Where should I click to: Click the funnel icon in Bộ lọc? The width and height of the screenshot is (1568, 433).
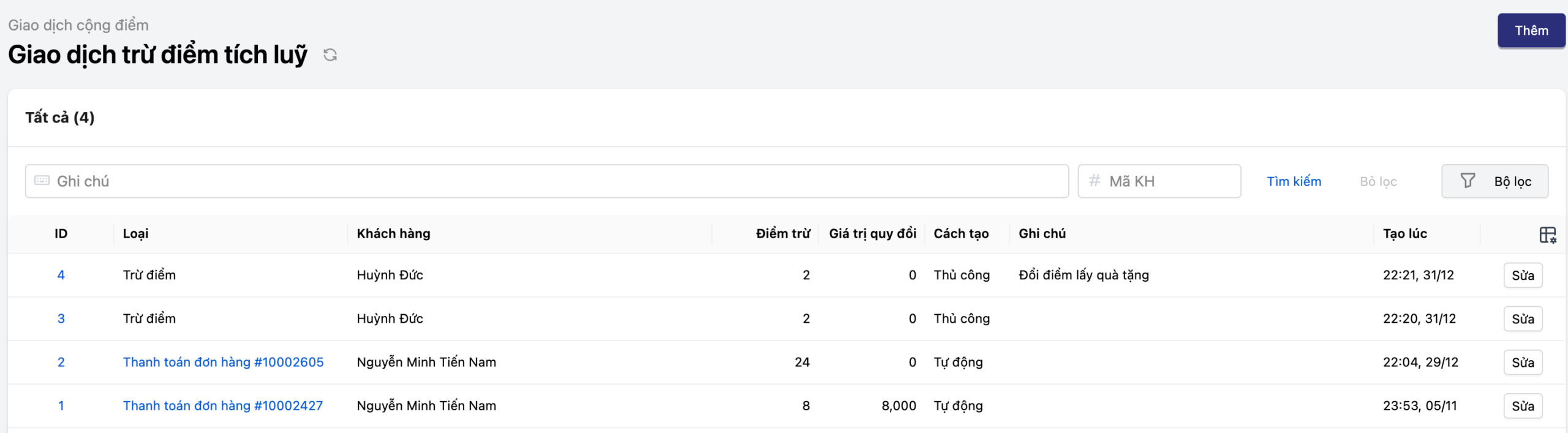pyautogui.click(x=1468, y=181)
